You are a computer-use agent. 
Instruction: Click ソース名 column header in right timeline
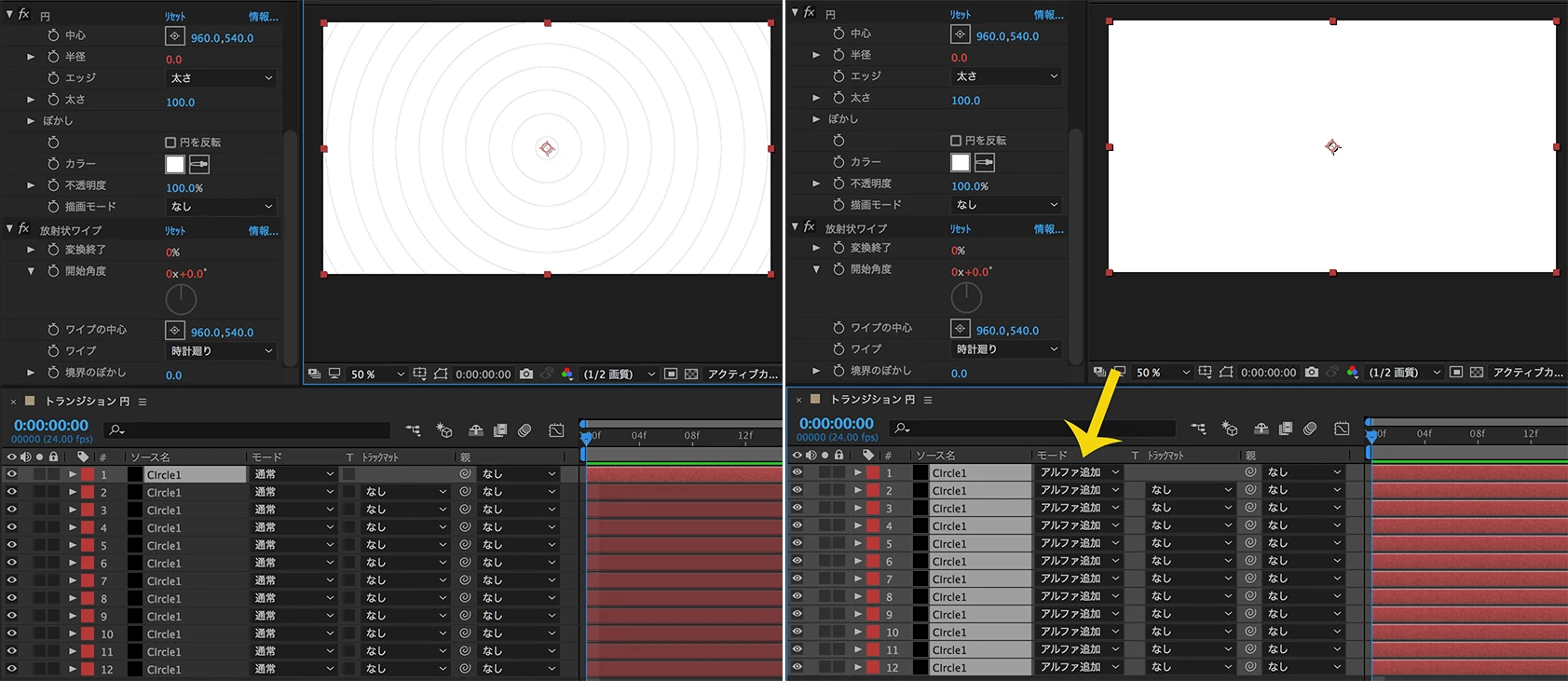tap(935, 456)
